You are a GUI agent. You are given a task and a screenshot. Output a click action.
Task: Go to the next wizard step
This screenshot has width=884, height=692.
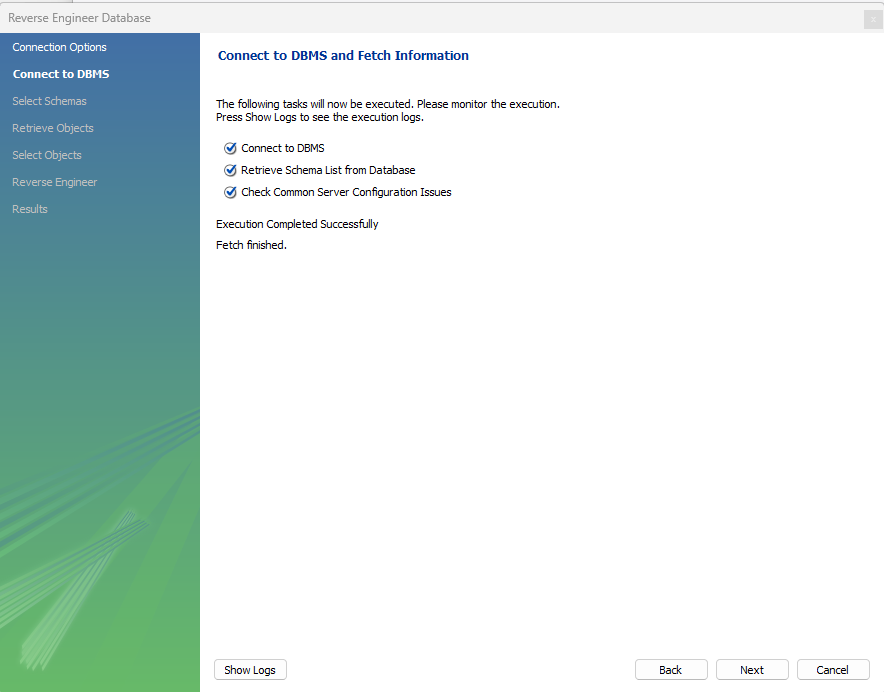coord(752,670)
